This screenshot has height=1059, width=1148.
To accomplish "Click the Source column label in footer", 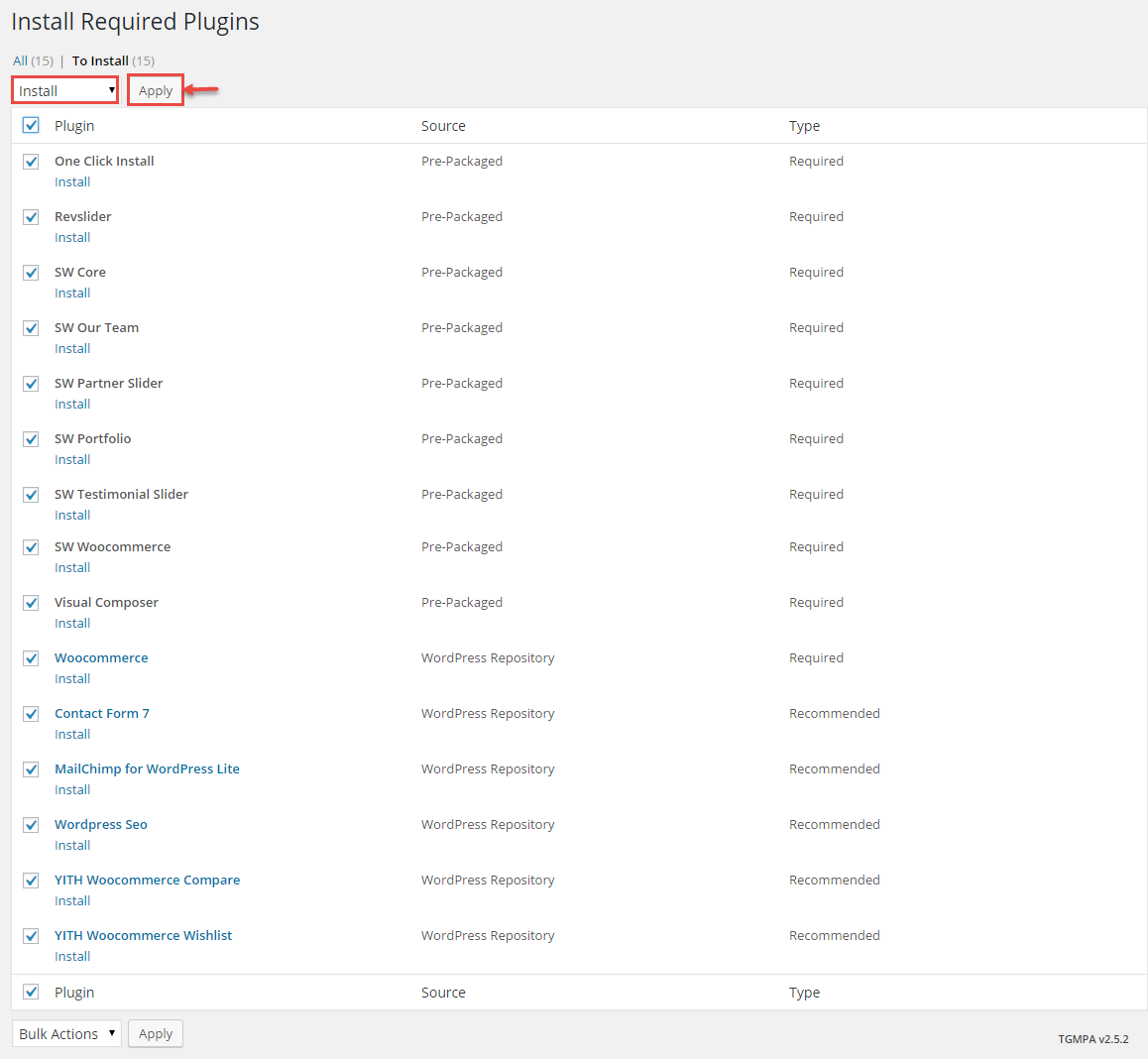I will tap(443, 993).
